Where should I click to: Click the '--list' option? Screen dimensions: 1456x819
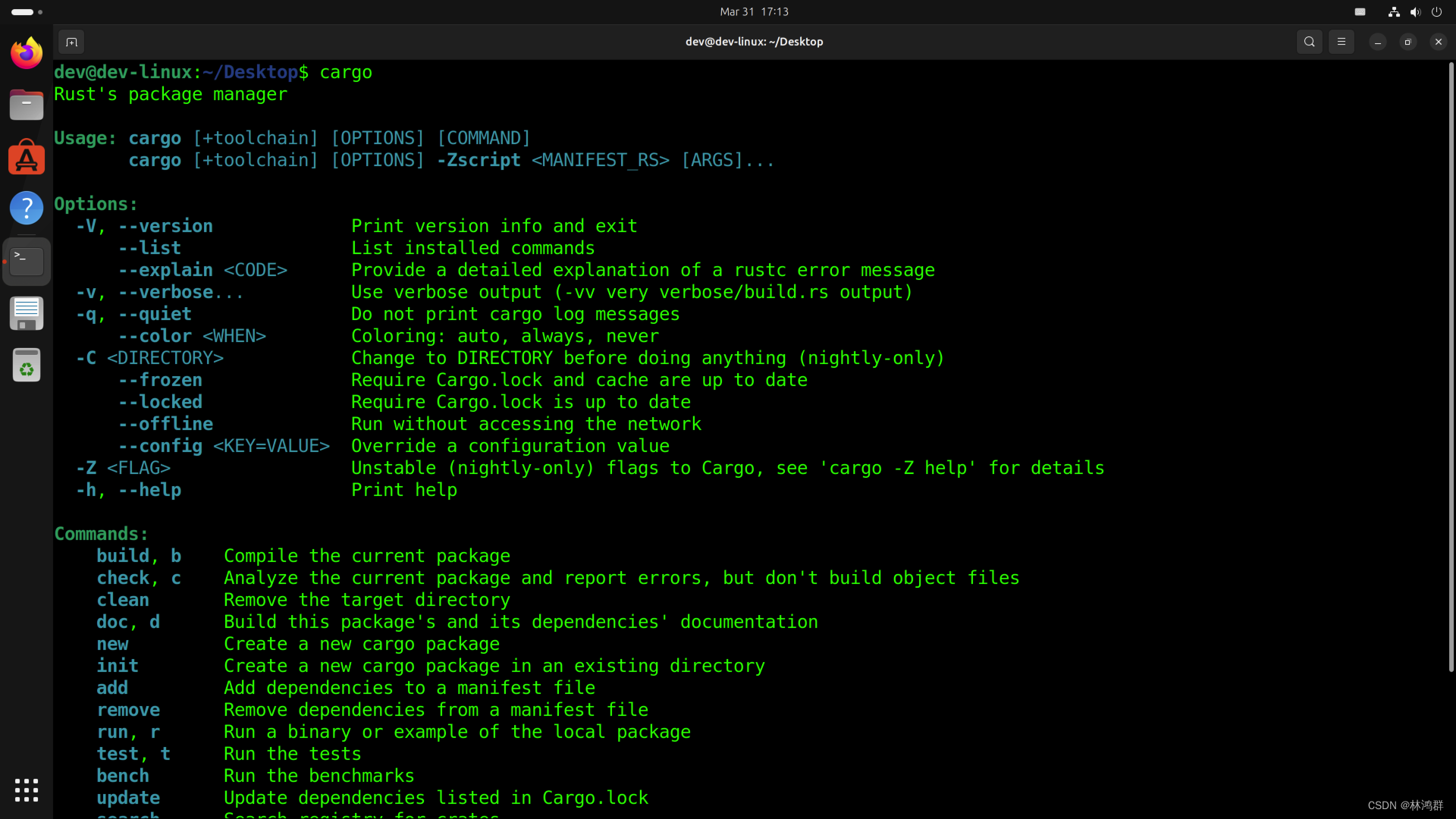[x=149, y=248]
